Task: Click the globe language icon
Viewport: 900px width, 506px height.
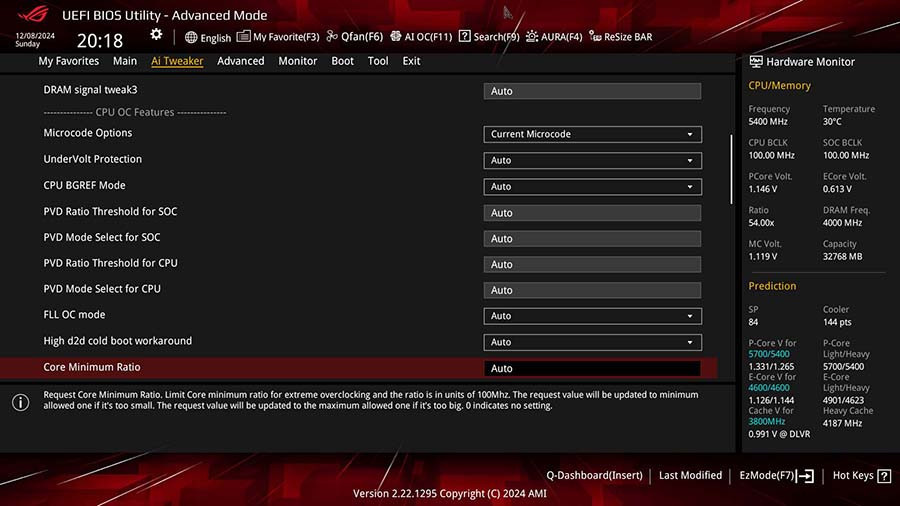Action: (x=191, y=37)
